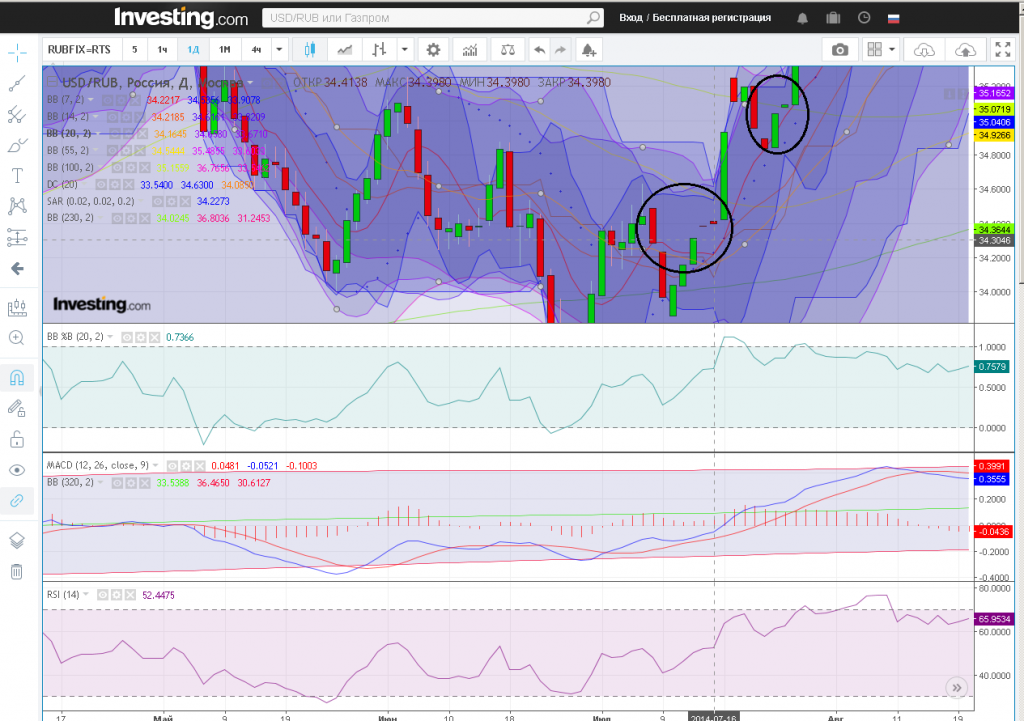
Task: Click the notifications bell in header
Action: [x=802, y=18]
